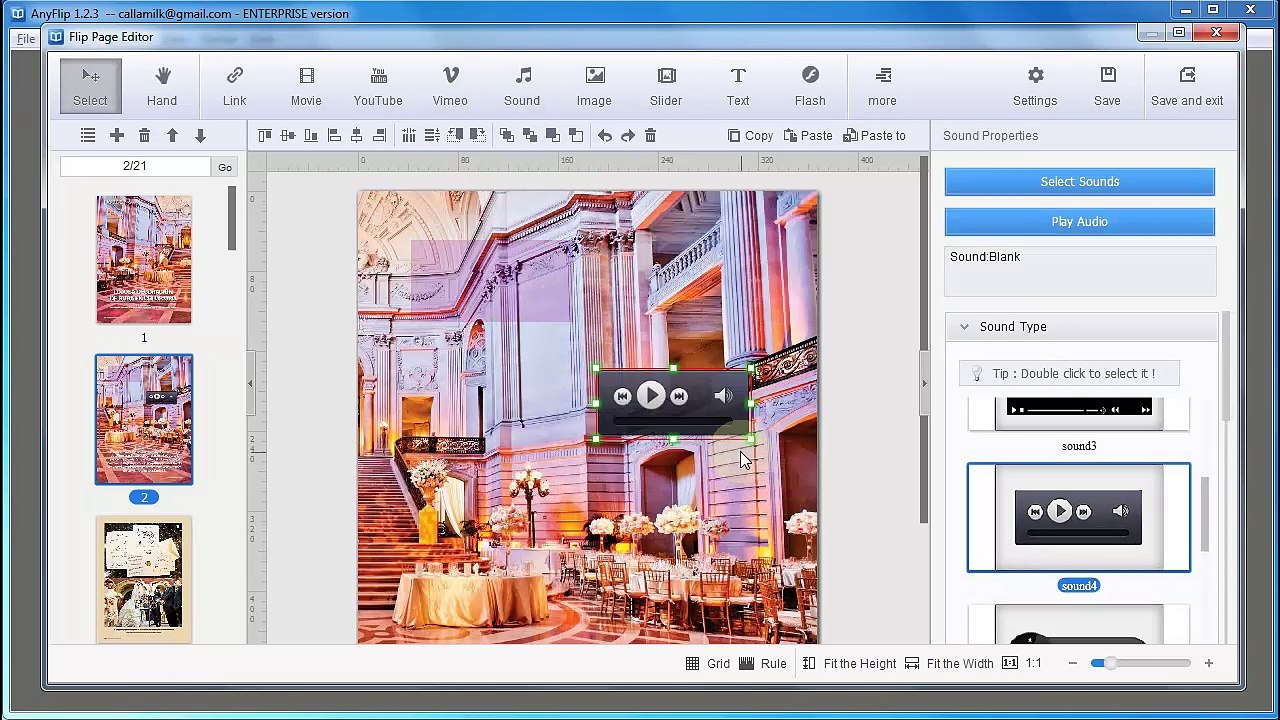
Task: Insert a Link element
Action: [x=234, y=86]
